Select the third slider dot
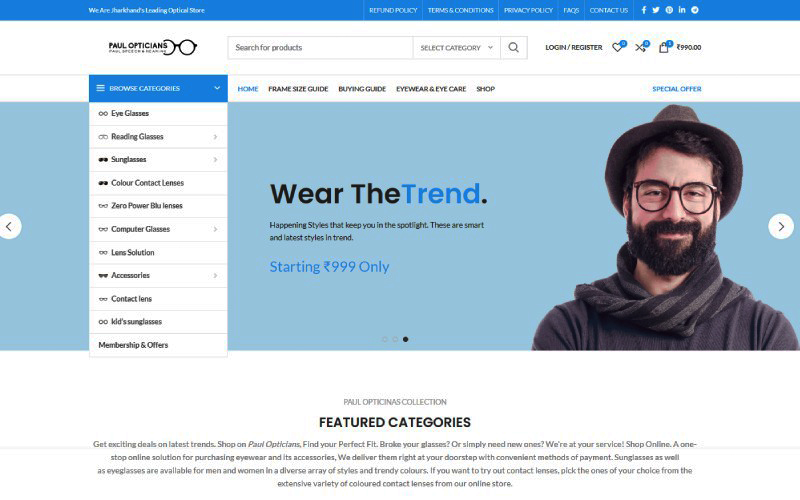Image resolution: width=800 pixels, height=500 pixels. click(x=406, y=339)
